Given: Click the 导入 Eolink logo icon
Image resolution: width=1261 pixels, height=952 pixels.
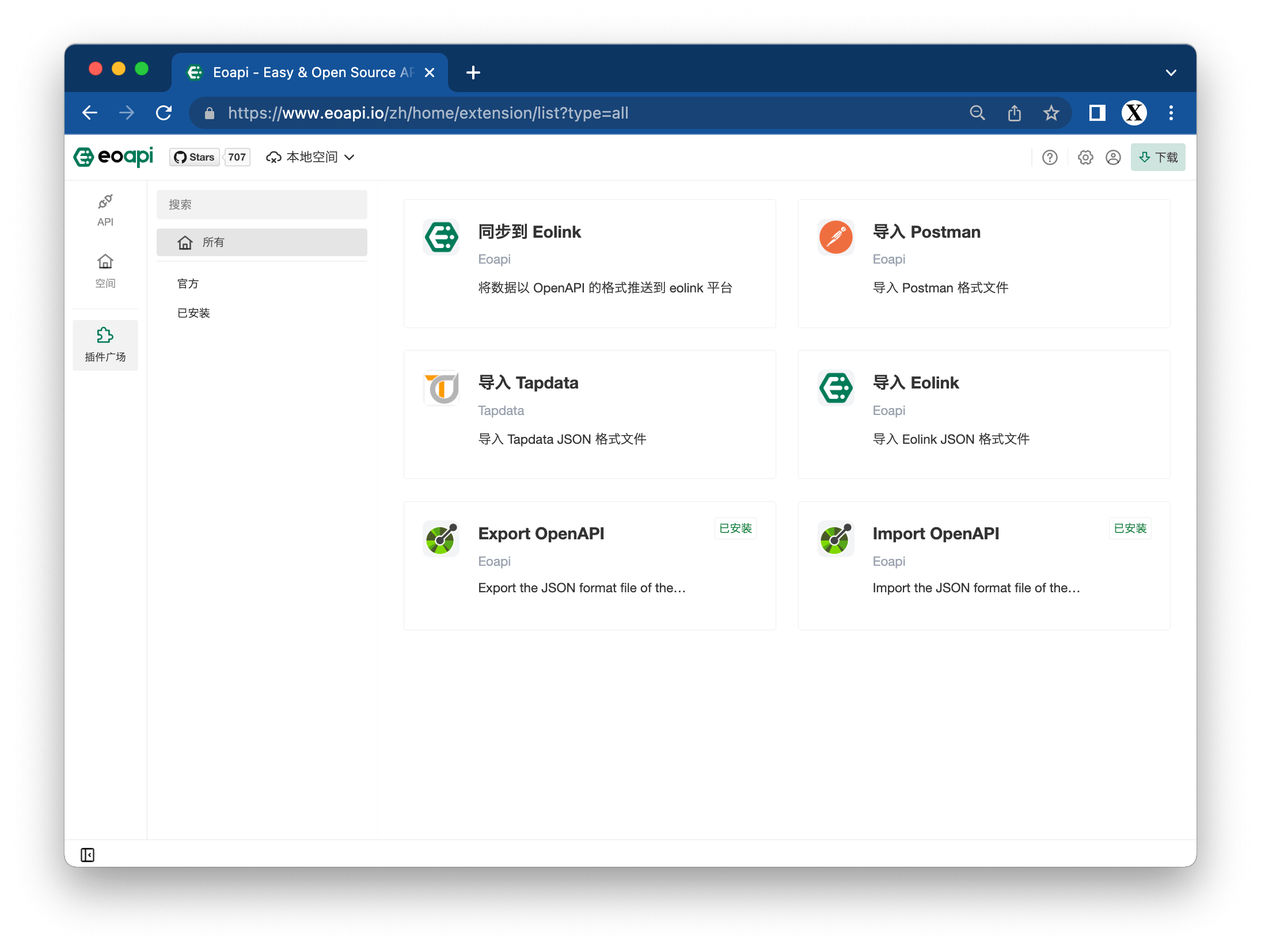Looking at the screenshot, I should 835,387.
